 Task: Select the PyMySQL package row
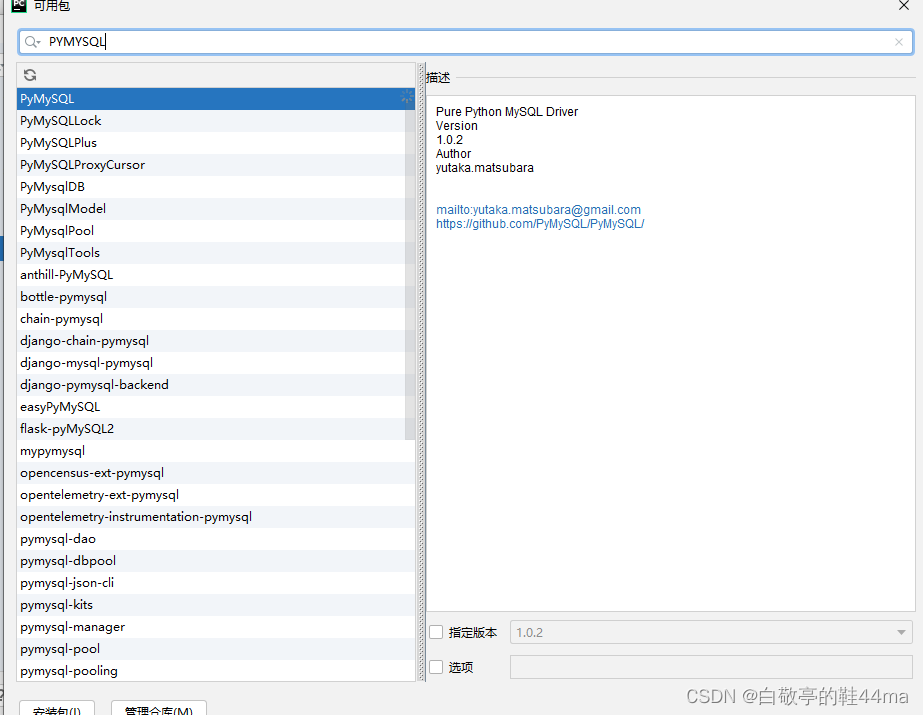[x=215, y=99]
